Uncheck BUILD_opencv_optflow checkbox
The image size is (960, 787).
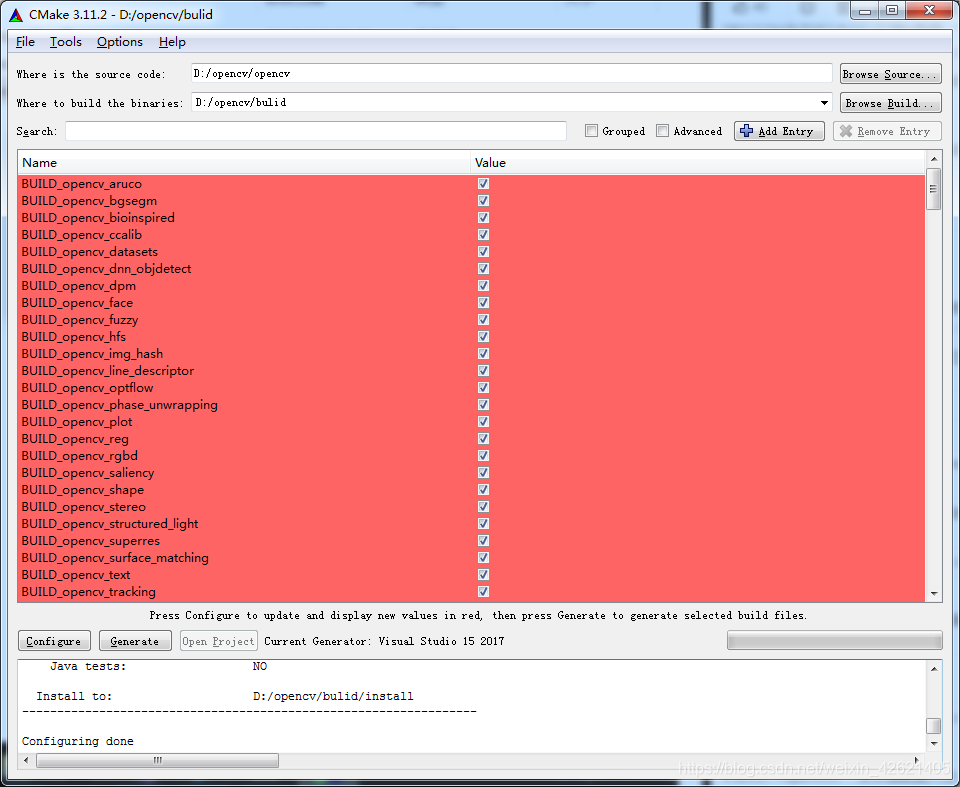point(483,388)
